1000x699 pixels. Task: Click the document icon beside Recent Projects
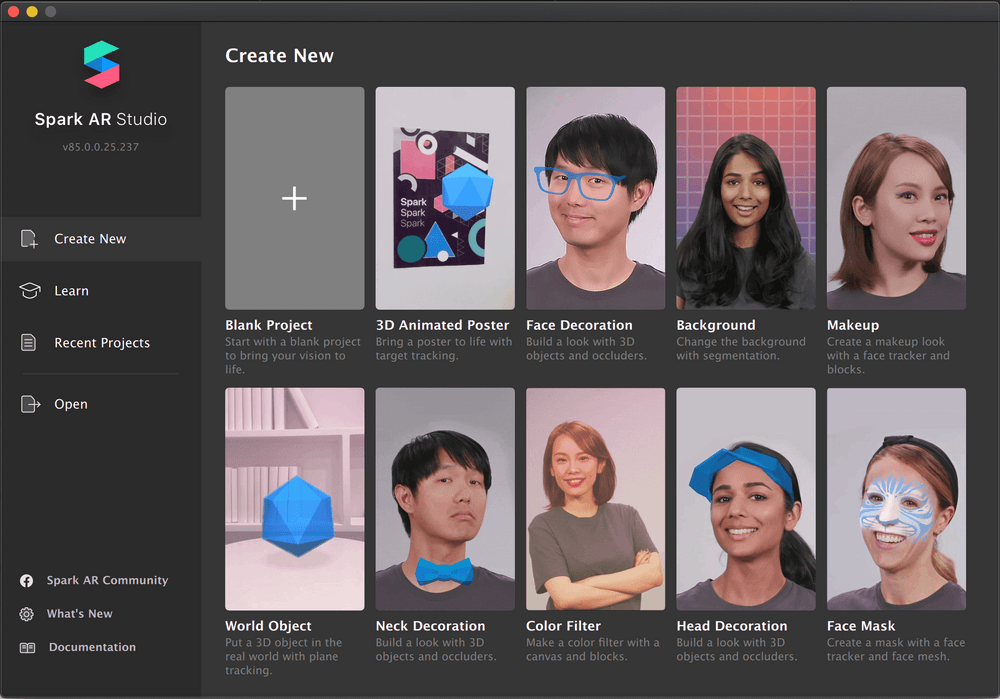coord(29,342)
